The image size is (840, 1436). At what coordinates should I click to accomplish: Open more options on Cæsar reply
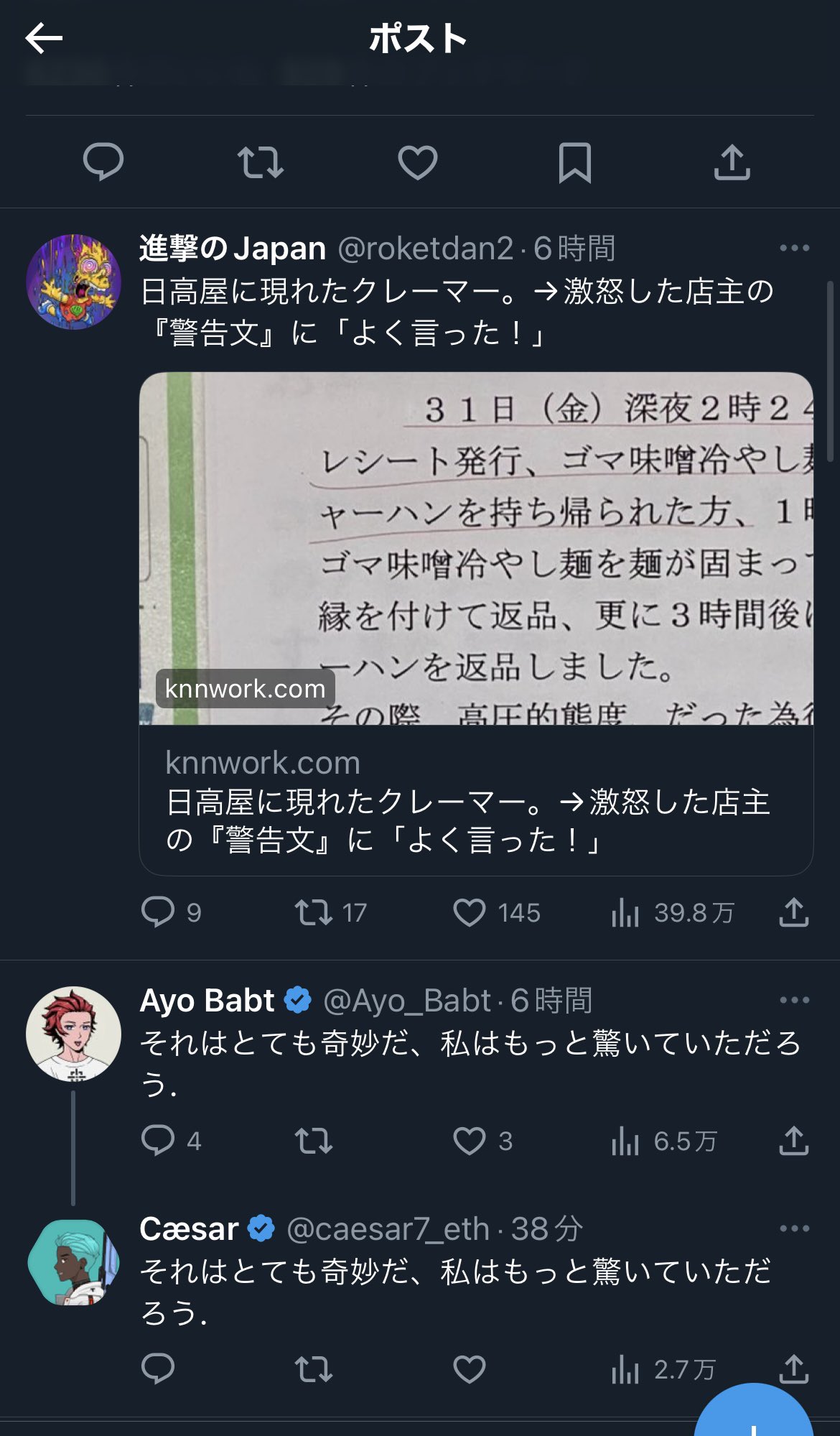(x=794, y=1228)
